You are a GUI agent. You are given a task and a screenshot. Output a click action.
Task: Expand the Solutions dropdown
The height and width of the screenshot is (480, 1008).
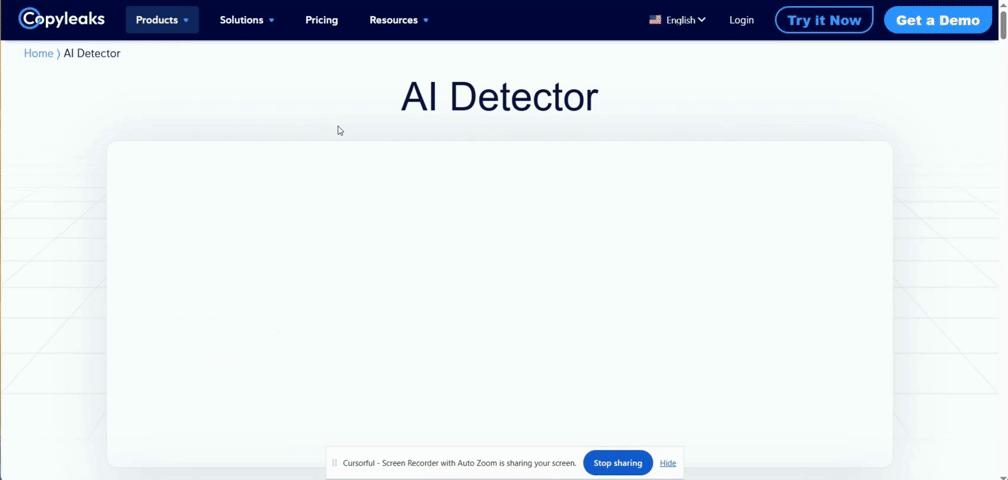click(x=247, y=20)
